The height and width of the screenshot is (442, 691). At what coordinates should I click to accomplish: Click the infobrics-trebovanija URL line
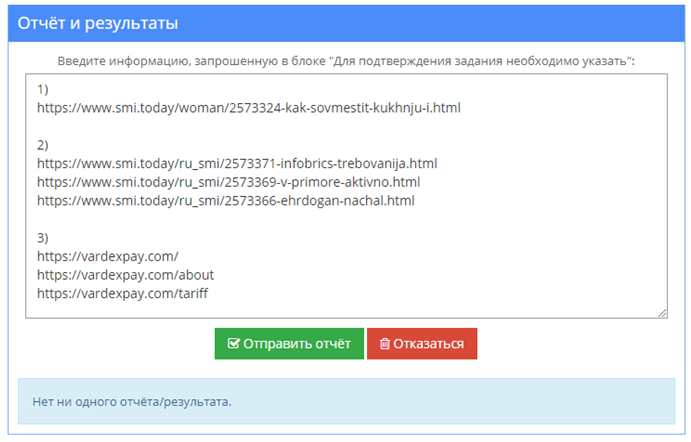click(237, 163)
